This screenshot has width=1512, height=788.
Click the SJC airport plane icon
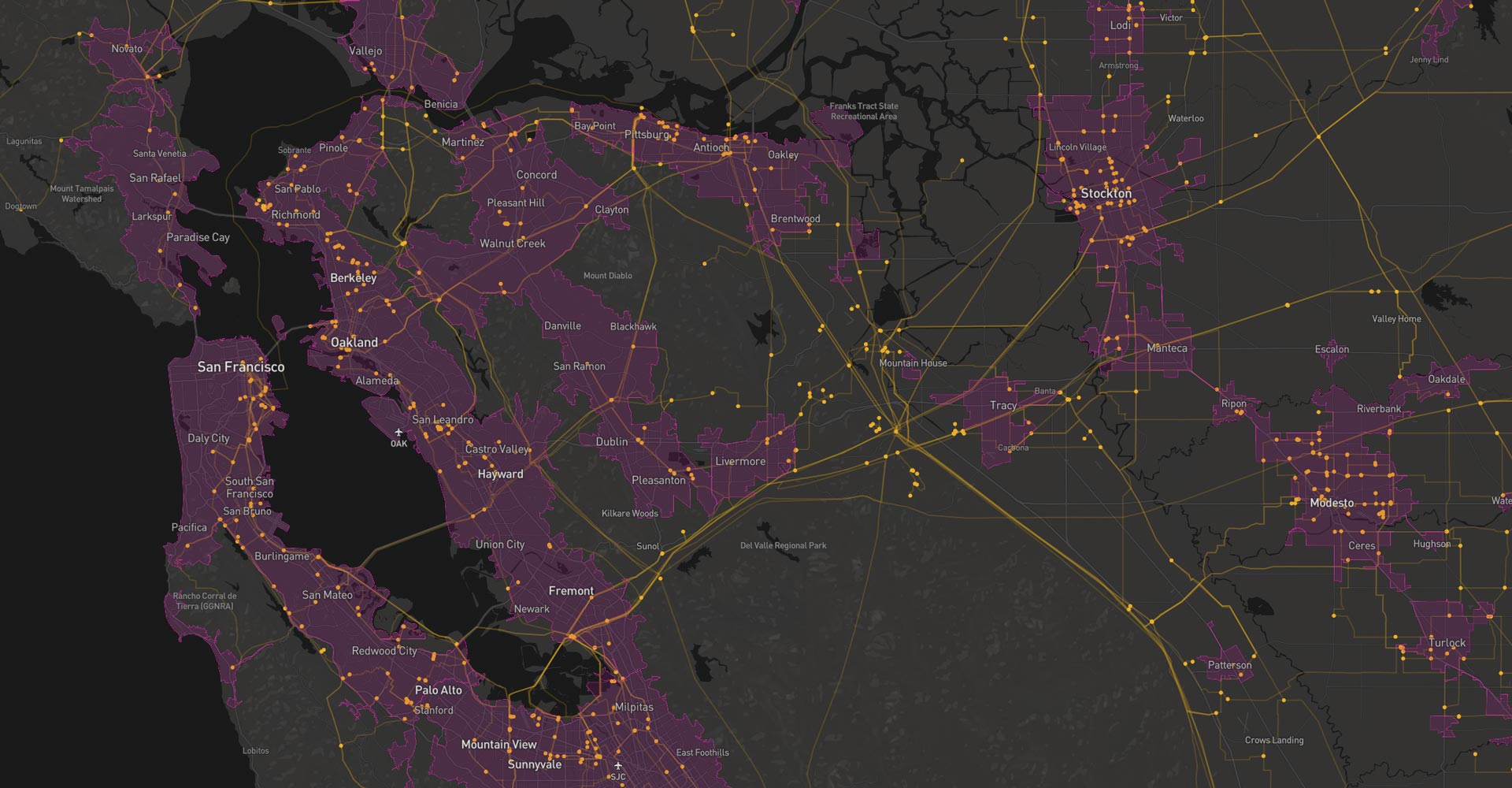pos(618,766)
